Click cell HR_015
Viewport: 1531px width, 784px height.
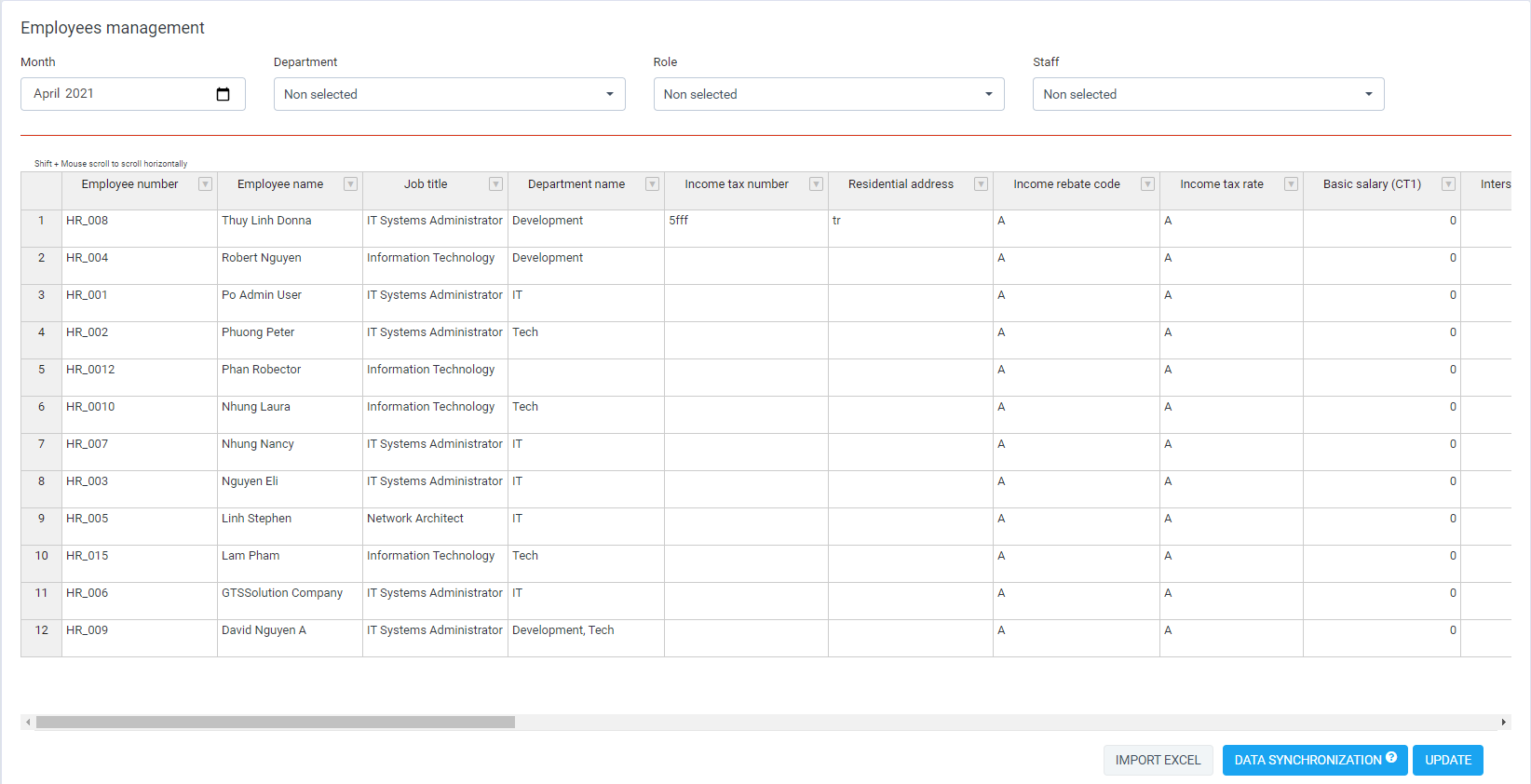point(140,563)
